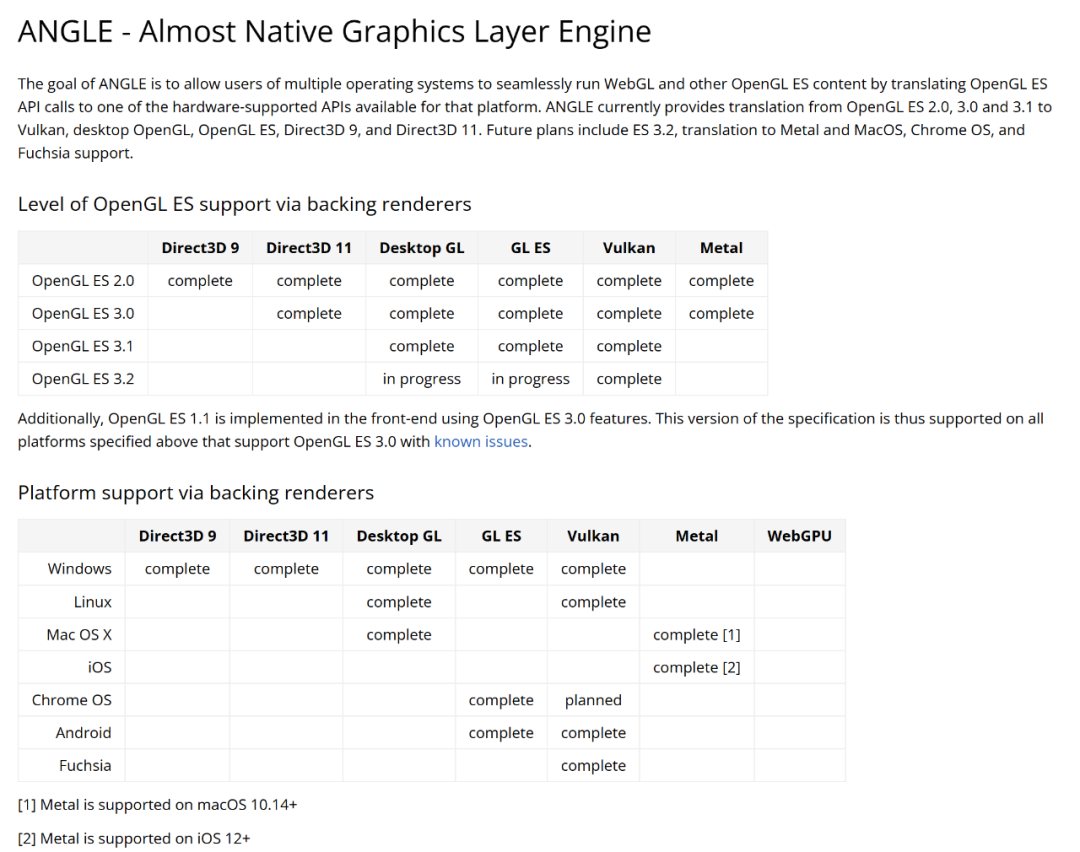Click Fuchsia Vulkan complete cell

point(593,765)
